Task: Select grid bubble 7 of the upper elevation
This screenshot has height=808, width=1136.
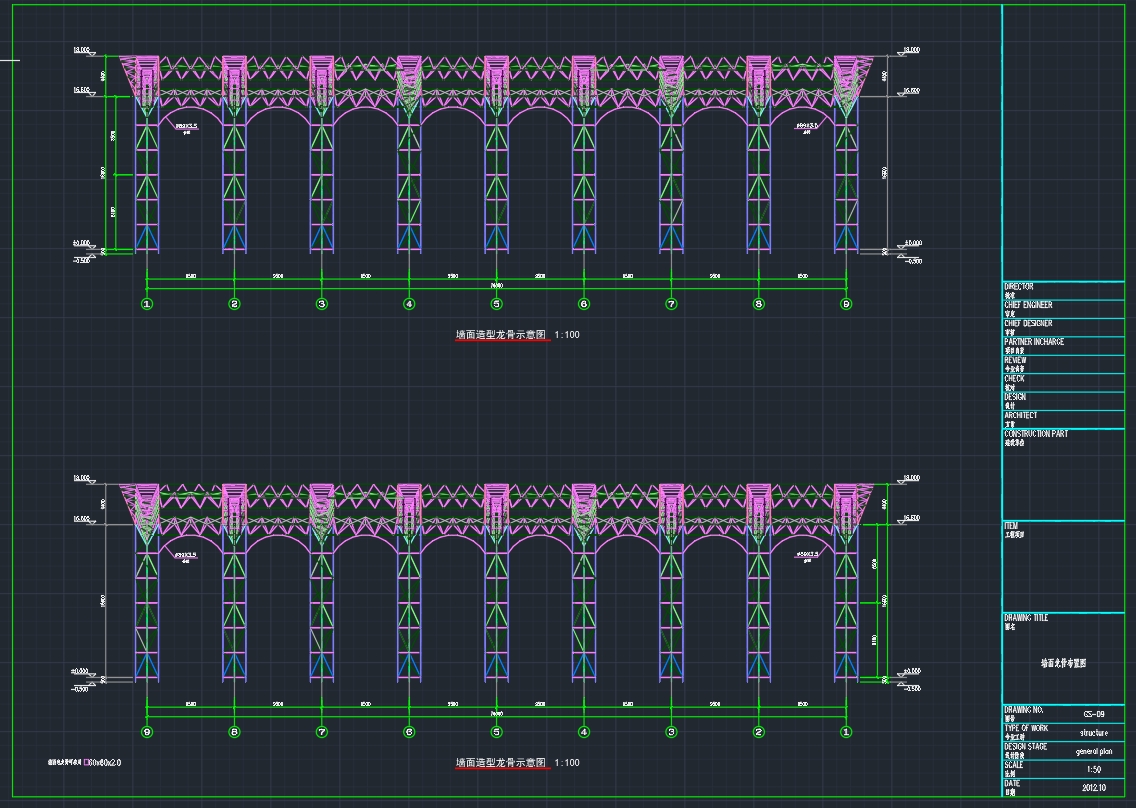Action: 672,304
